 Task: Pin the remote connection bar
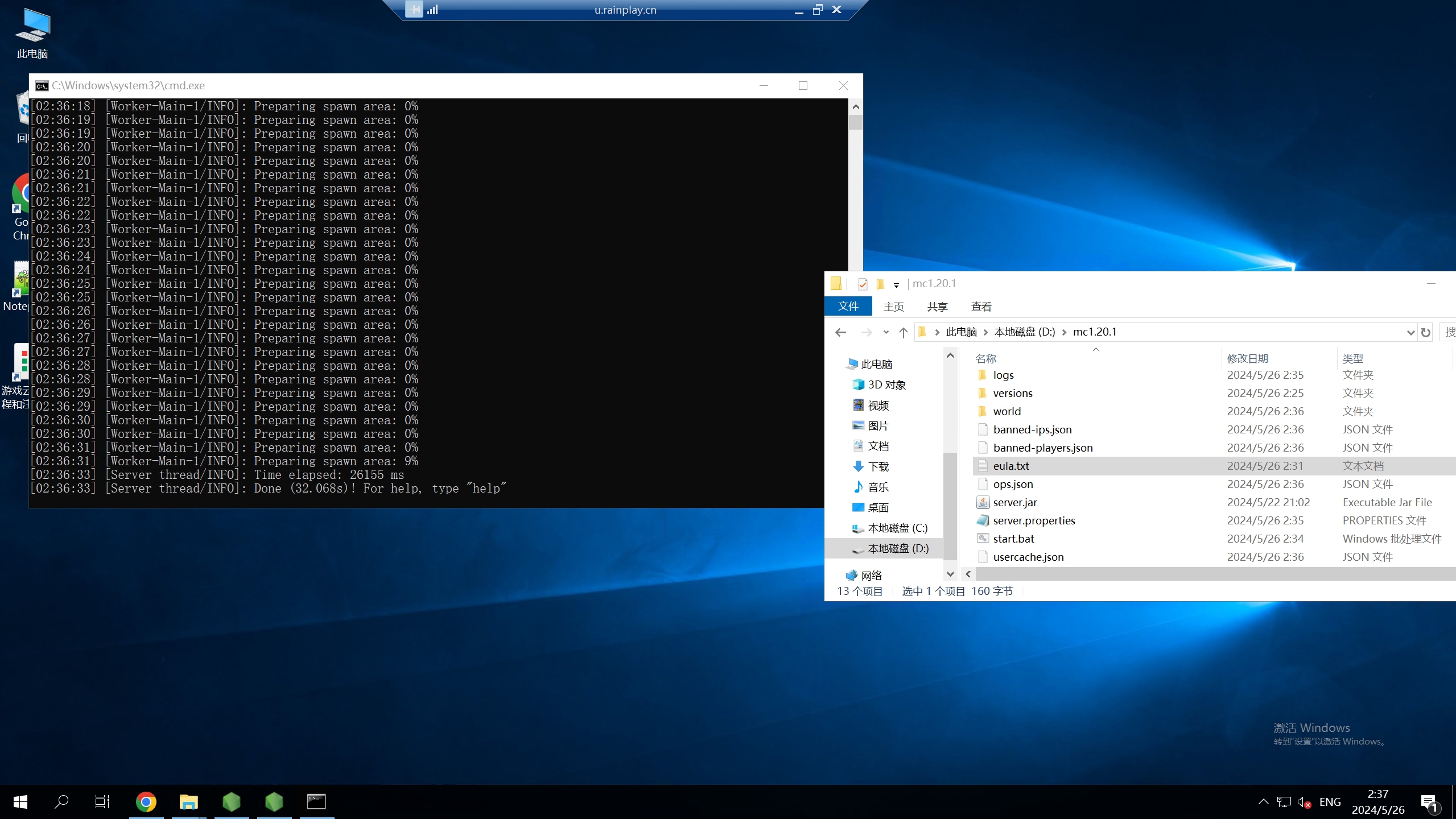click(414, 10)
